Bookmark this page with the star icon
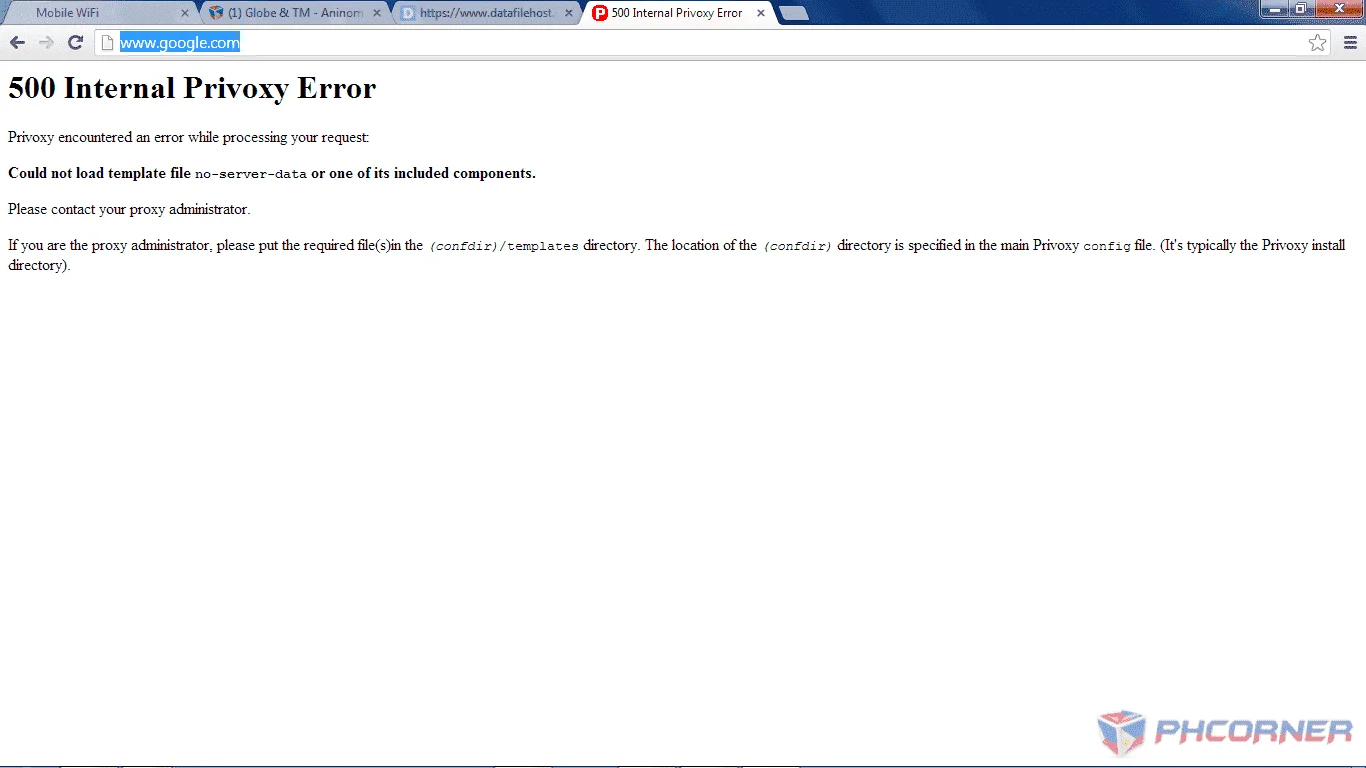This screenshot has width=1366, height=768. coord(1317,42)
